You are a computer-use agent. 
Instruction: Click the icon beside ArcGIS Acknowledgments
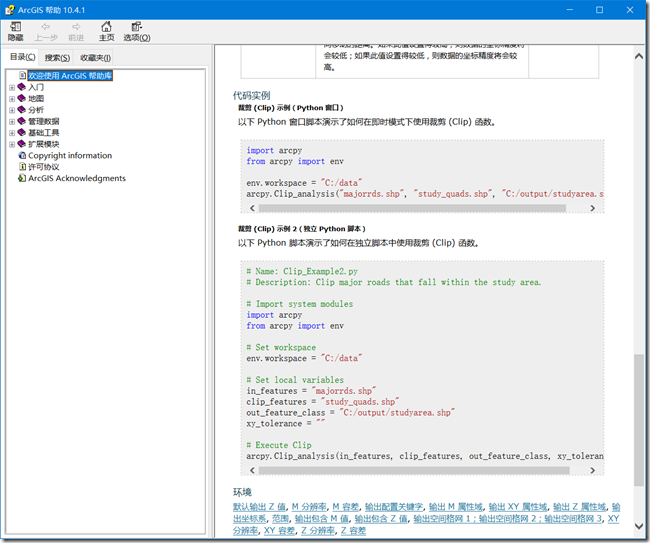(22, 178)
